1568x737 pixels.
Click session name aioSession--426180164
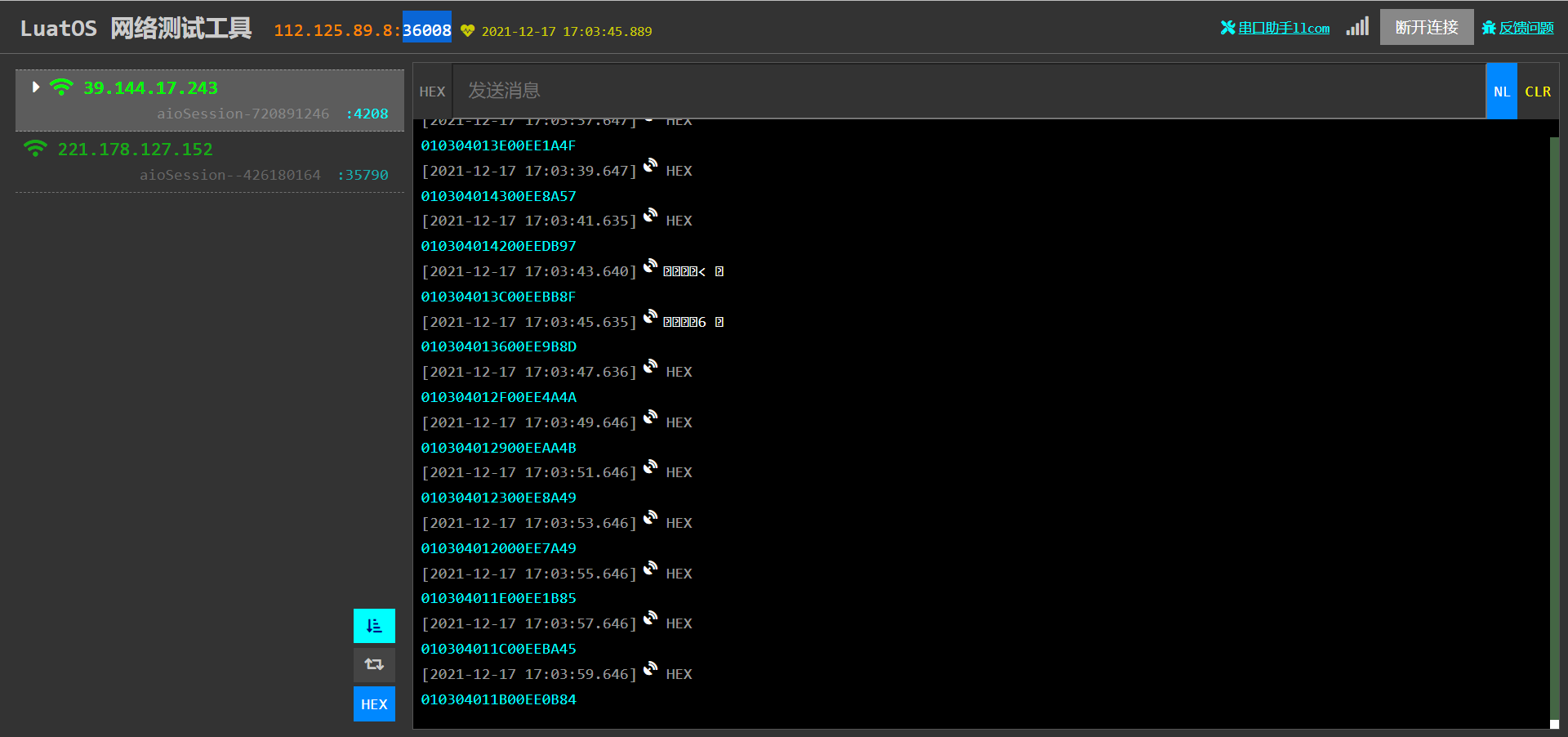pyautogui.click(x=230, y=175)
